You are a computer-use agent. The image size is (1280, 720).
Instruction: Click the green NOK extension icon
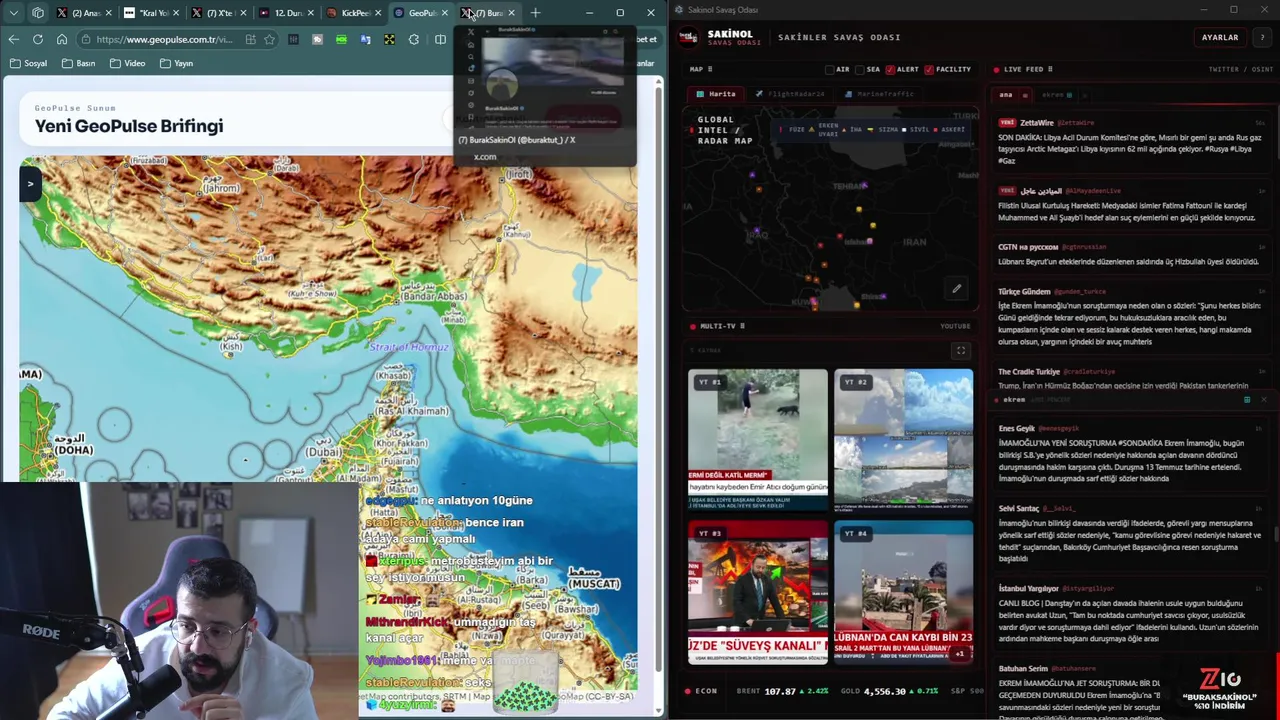click(x=341, y=39)
